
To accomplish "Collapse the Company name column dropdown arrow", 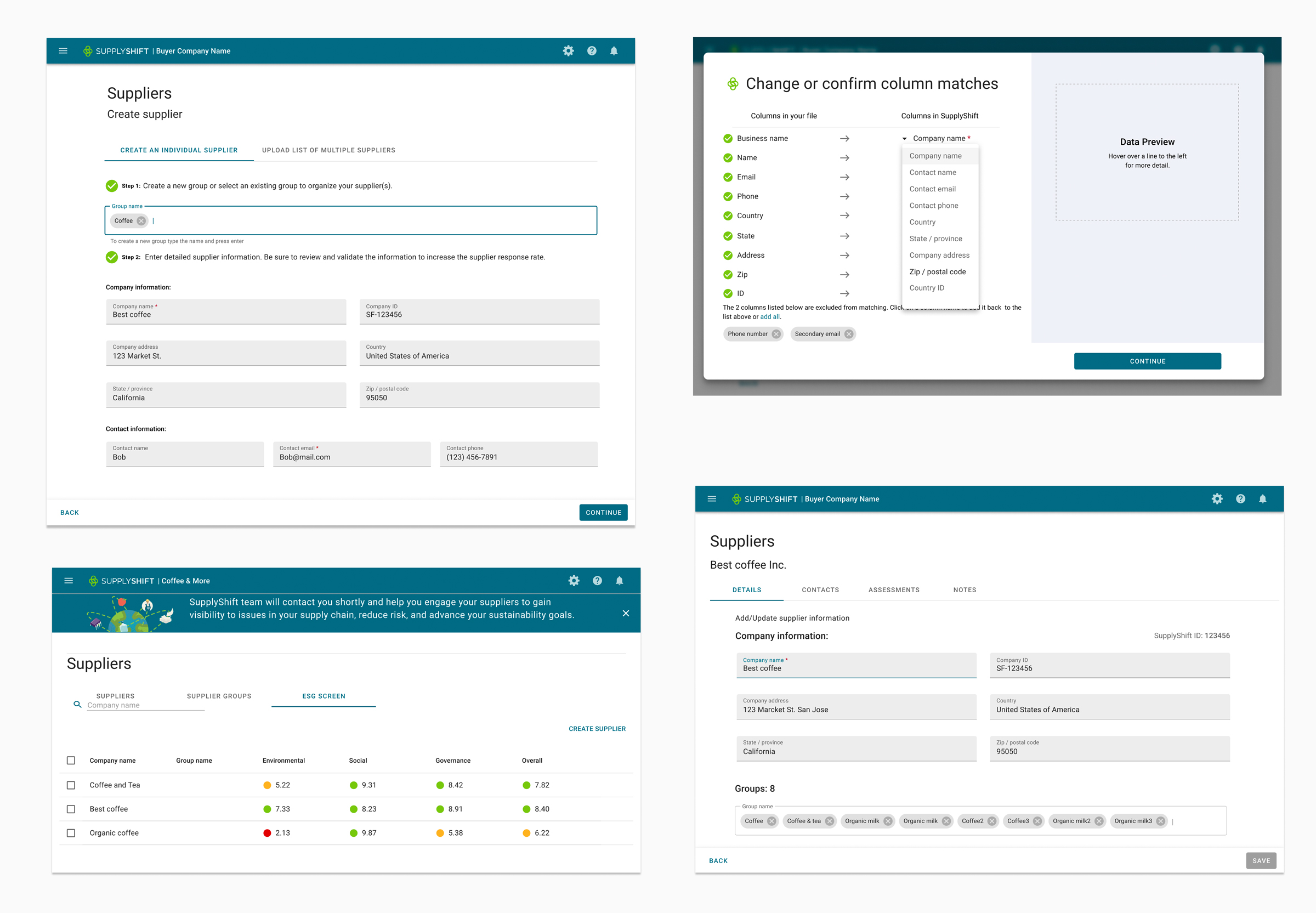I will [x=904, y=138].
